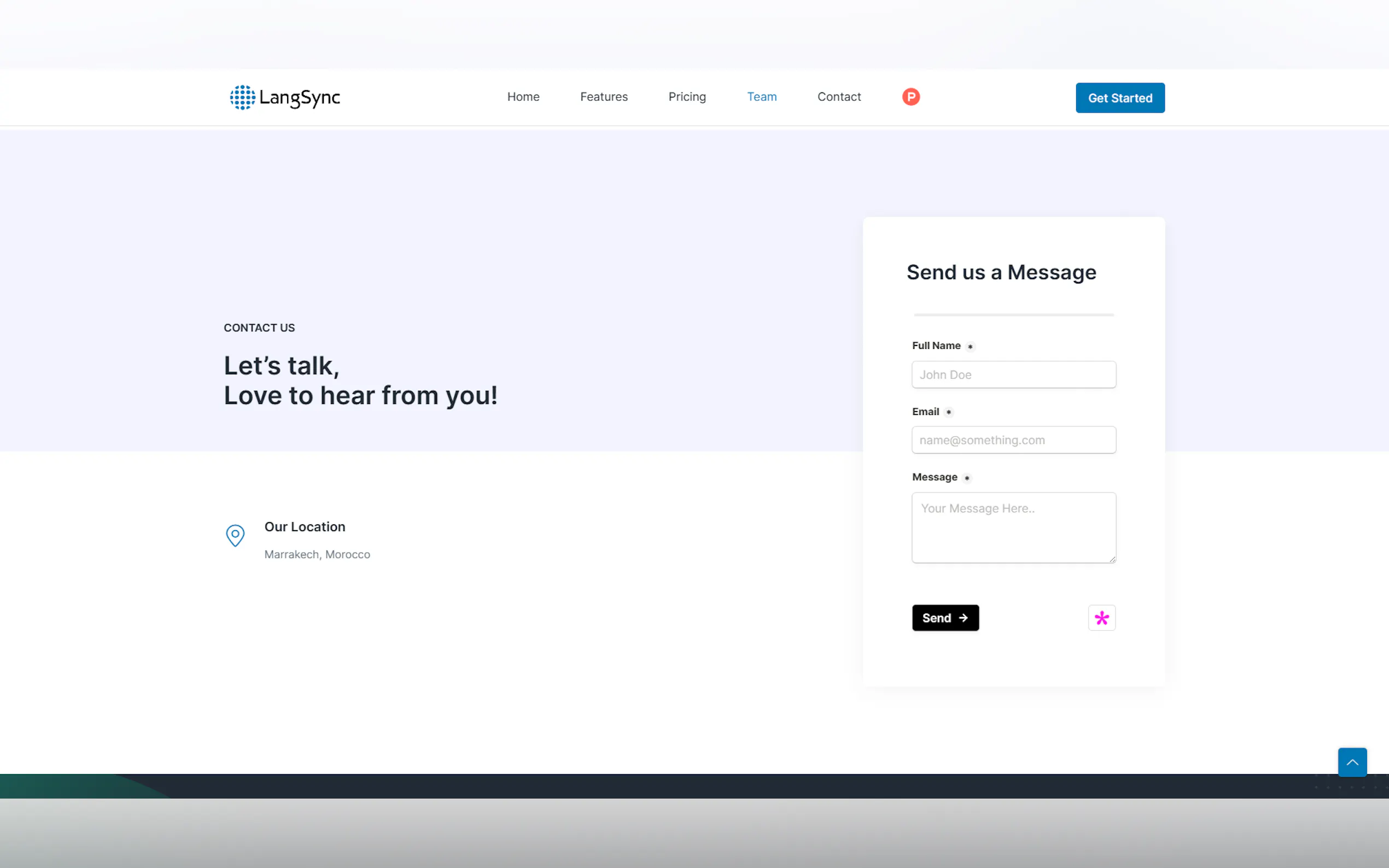1389x868 pixels.
Task: Click the required asterisk next to Email
Action: coord(949,412)
